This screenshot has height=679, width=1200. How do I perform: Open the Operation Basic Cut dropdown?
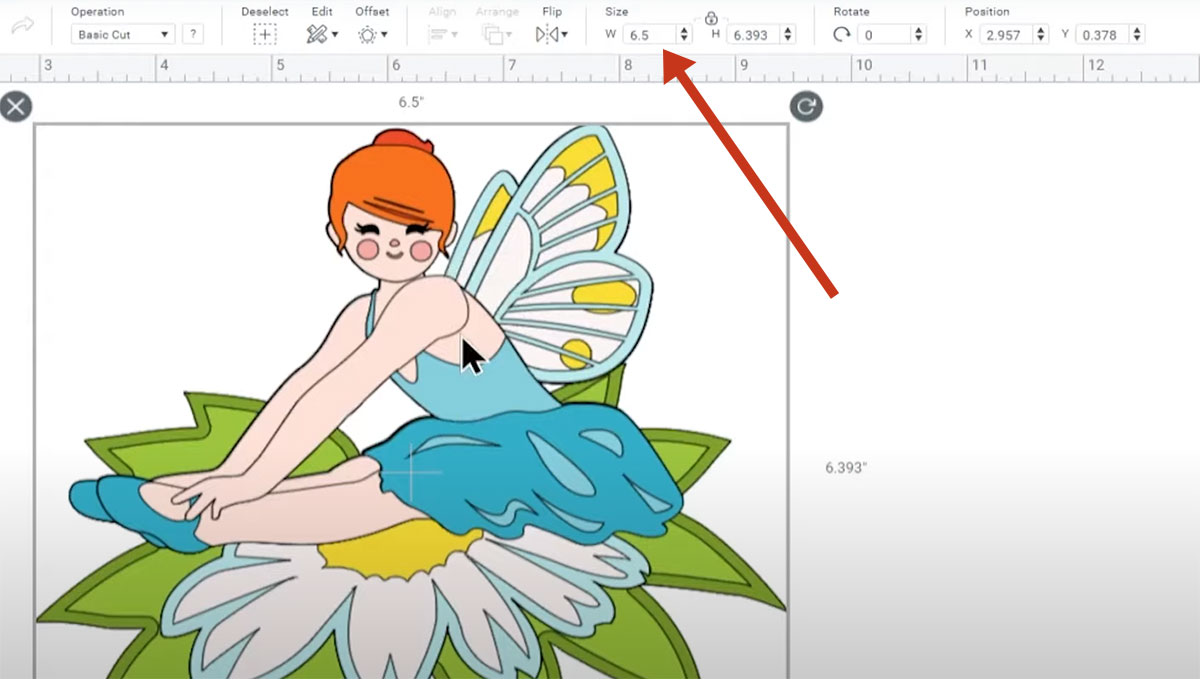(x=122, y=35)
